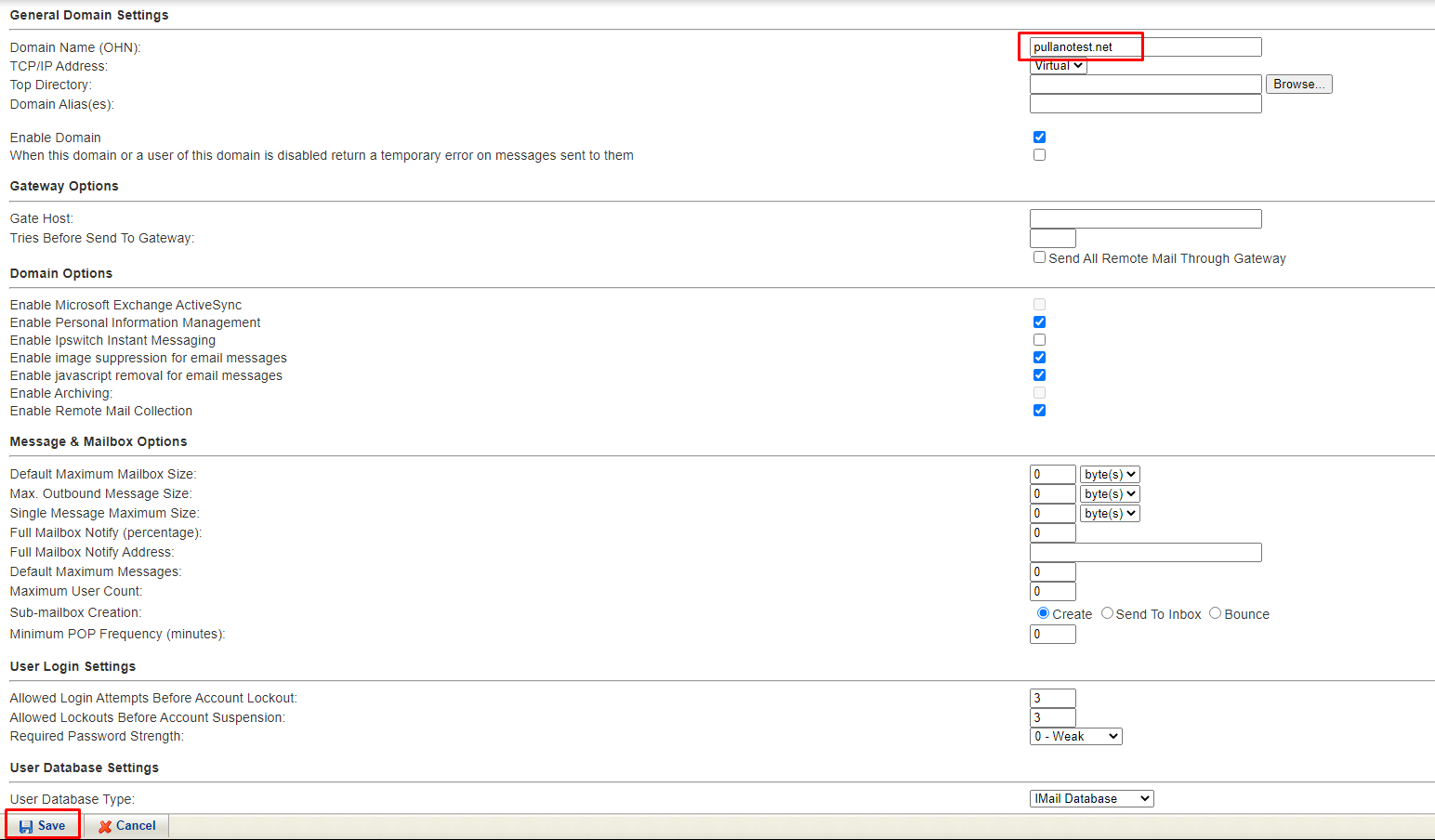Choose Send To Inbox radio button
This screenshot has height=840, width=1435.
click(1107, 613)
